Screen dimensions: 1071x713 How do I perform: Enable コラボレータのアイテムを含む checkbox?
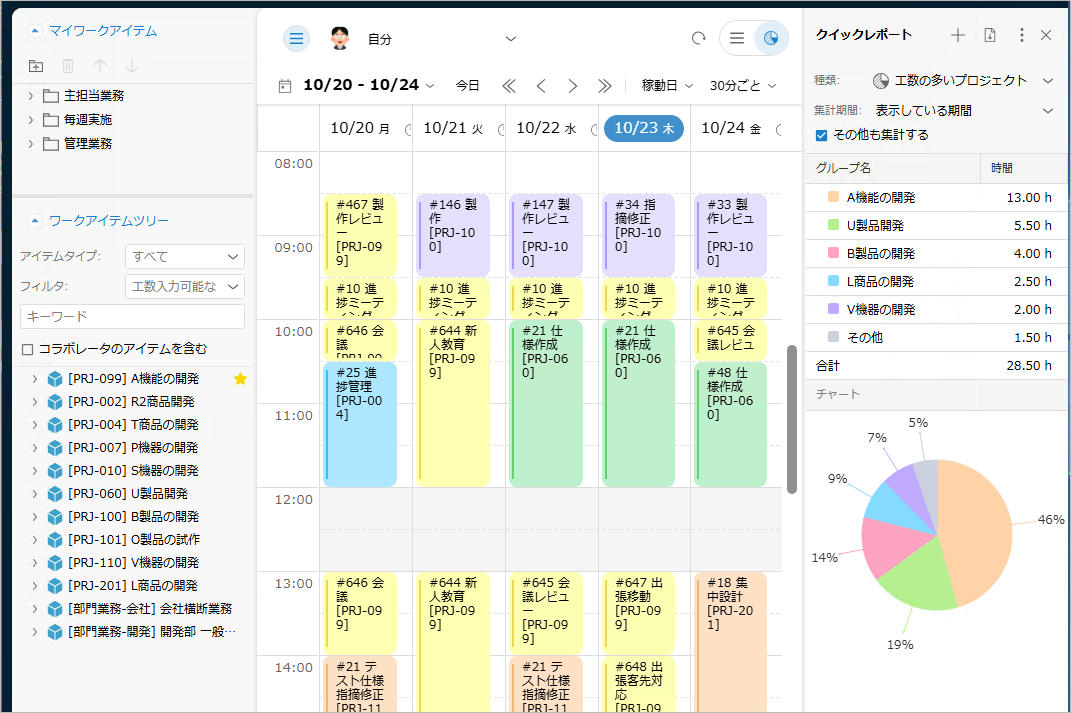(28, 349)
